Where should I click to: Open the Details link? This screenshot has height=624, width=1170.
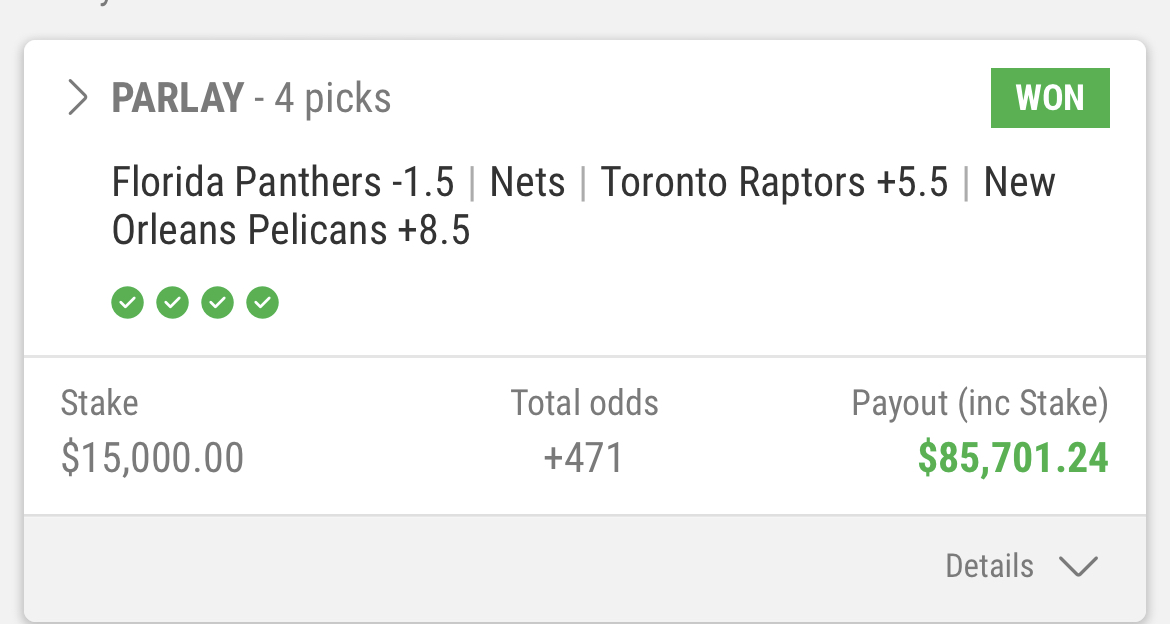(x=990, y=566)
